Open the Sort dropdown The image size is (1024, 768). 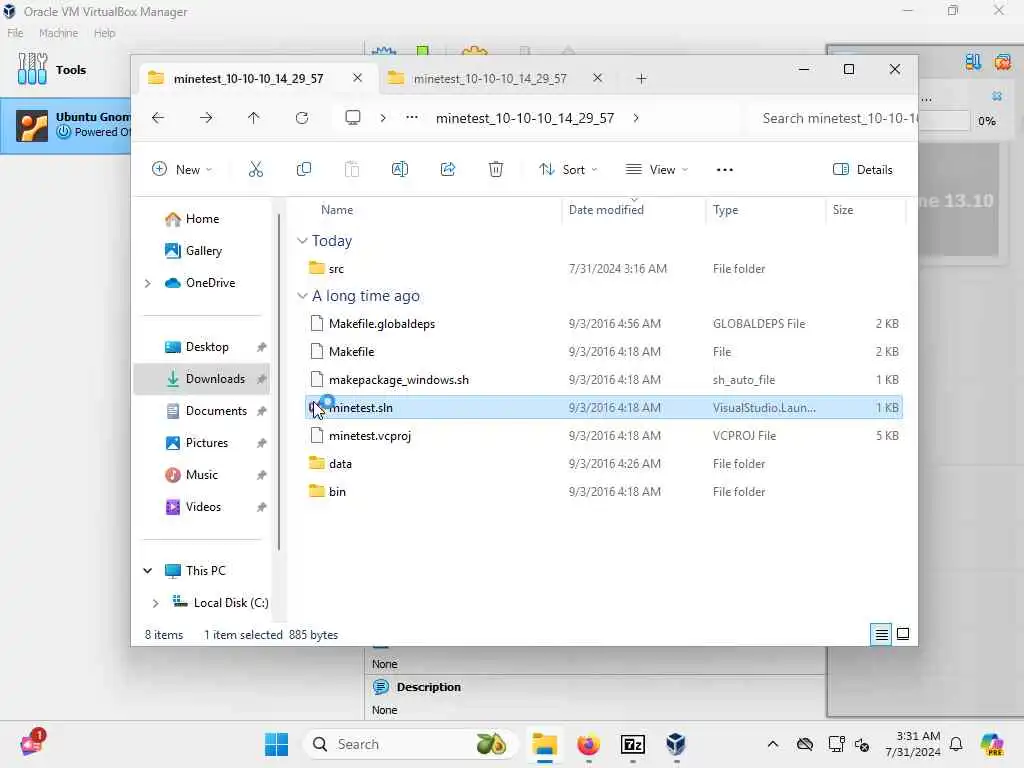tap(568, 170)
